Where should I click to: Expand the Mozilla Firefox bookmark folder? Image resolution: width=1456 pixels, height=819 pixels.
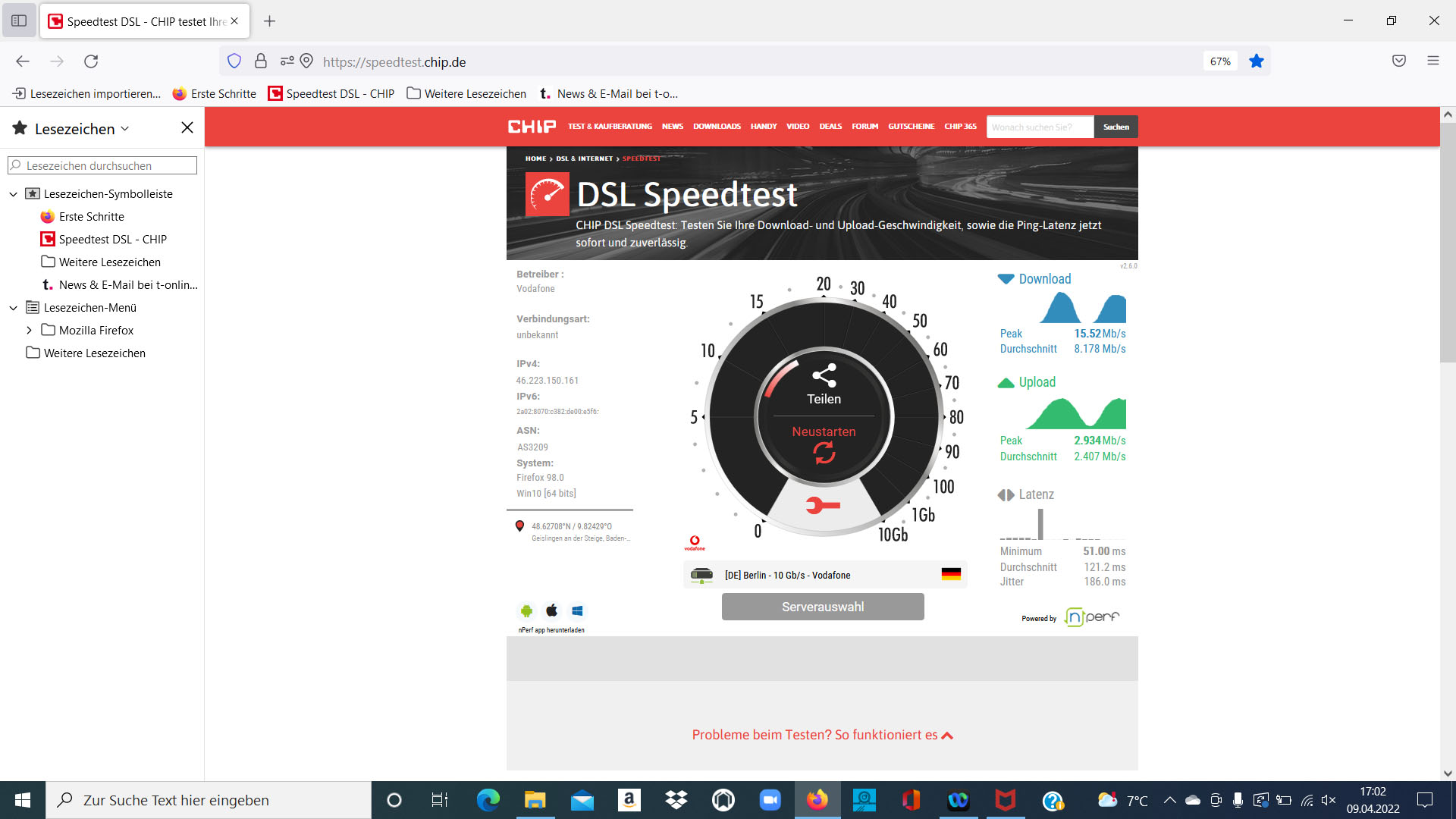point(29,331)
